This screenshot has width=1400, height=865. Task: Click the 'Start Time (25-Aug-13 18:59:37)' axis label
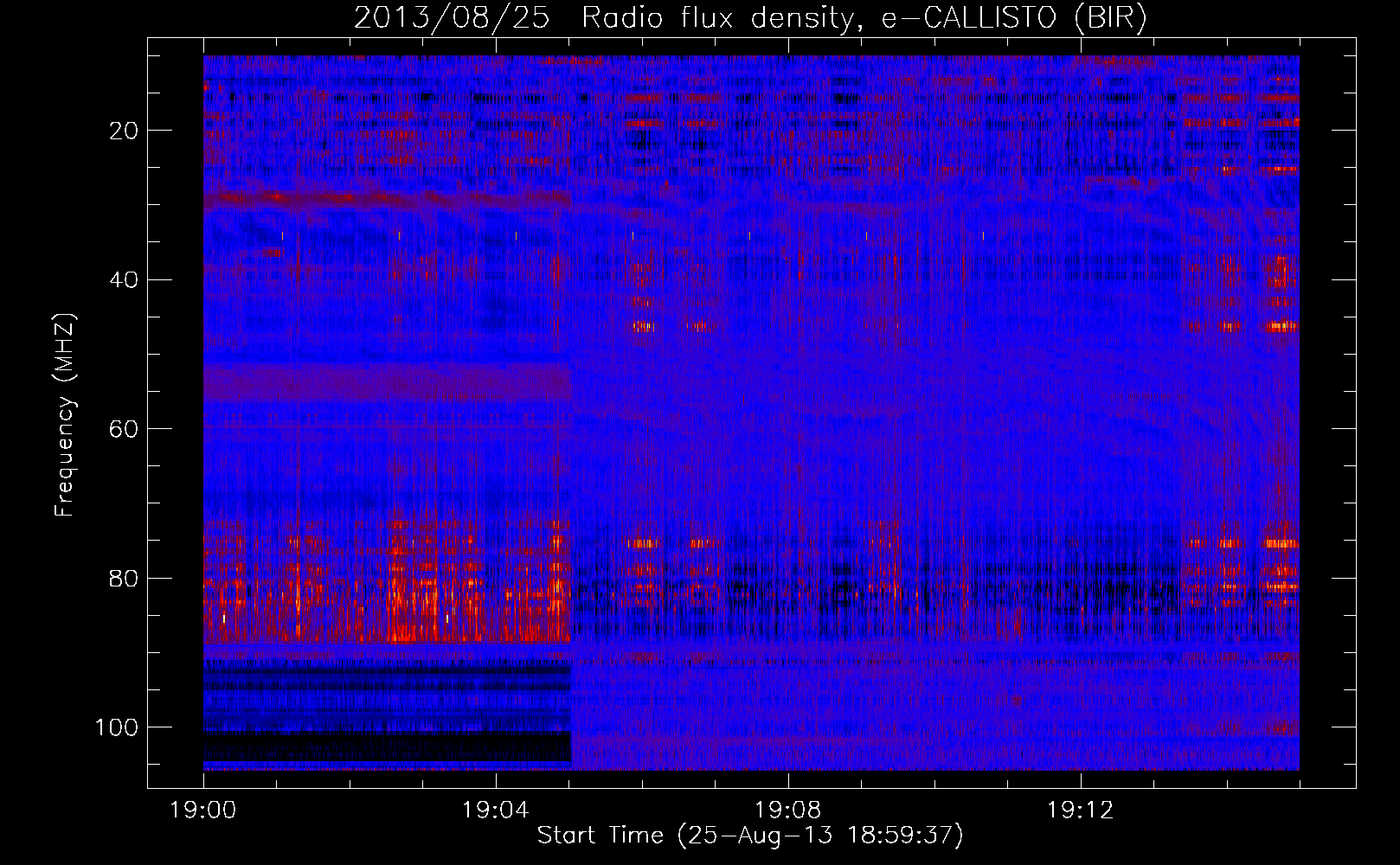[x=750, y=836]
